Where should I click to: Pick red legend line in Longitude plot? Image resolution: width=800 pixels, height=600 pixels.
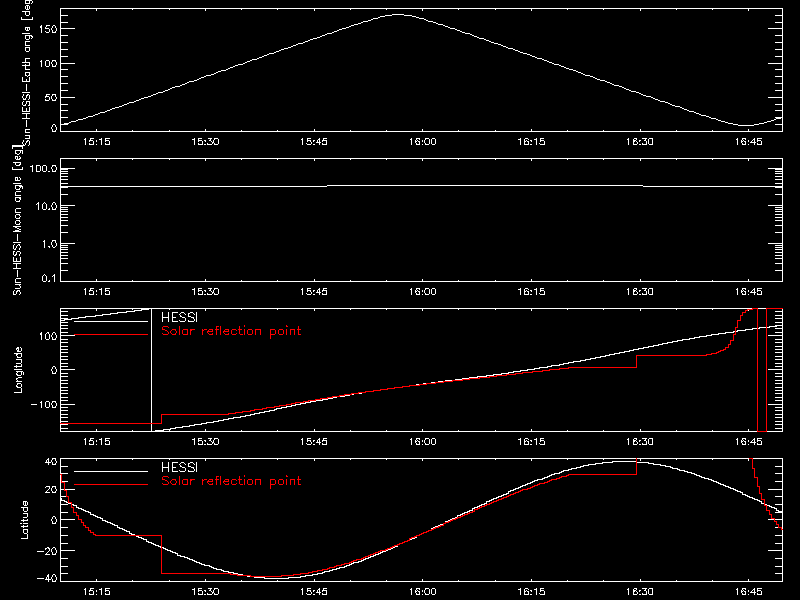[111, 335]
